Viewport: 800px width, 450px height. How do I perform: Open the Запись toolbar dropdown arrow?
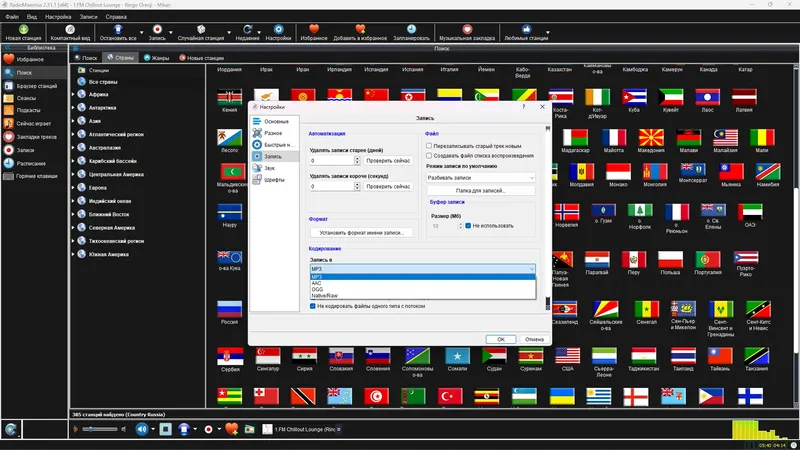pos(171,32)
